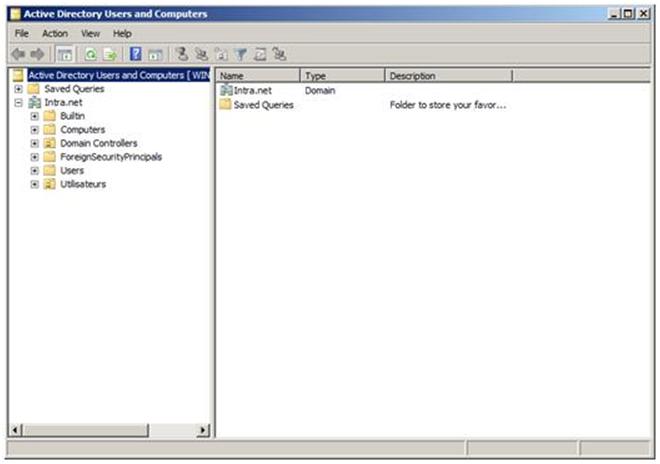This screenshot has width=660, height=464.
Task: Select the Computers folder in the tree
Action: (82, 130)
